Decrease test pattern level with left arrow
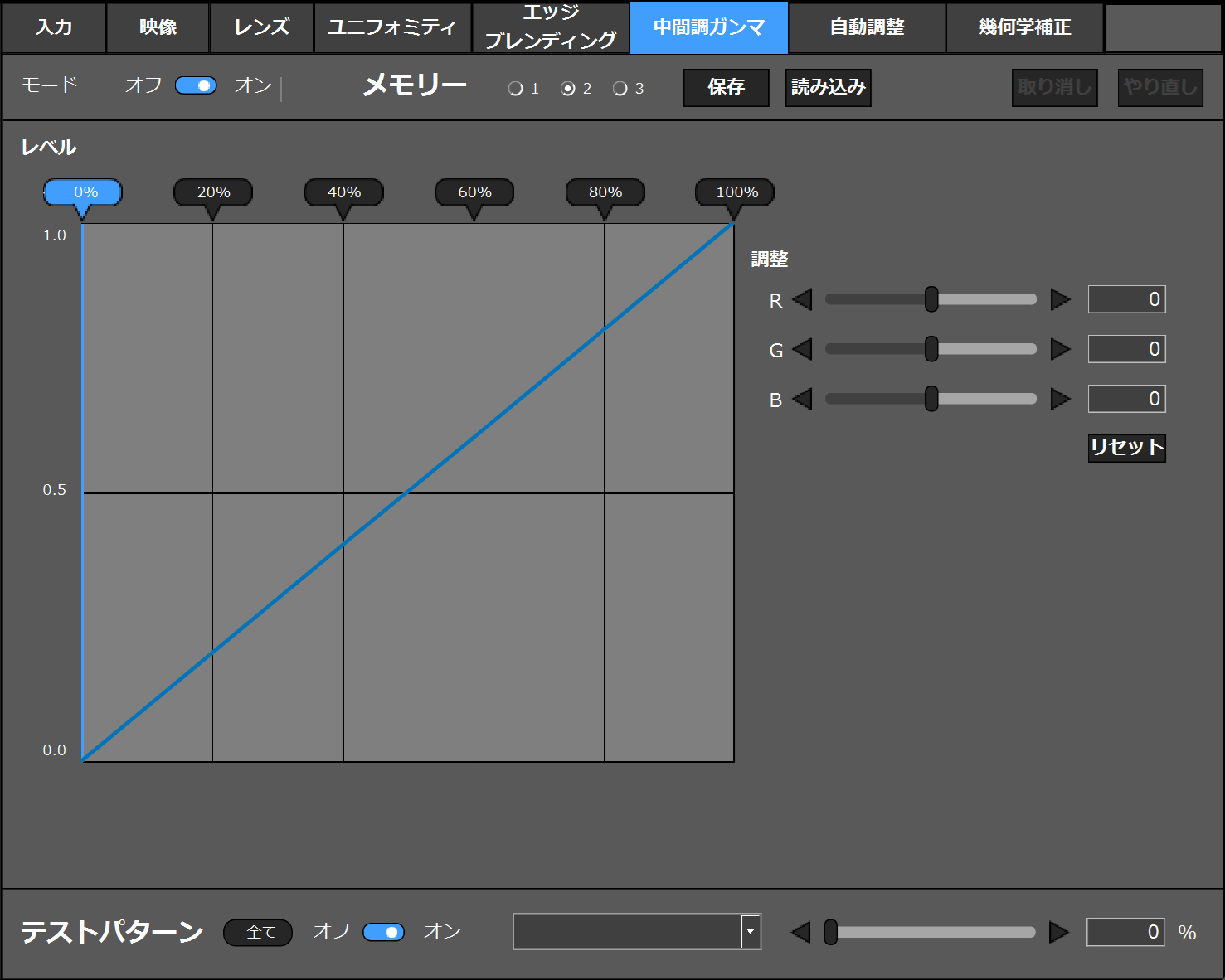Image resolution: width=1225 pixels, height=980 pixels. [800, 932]
